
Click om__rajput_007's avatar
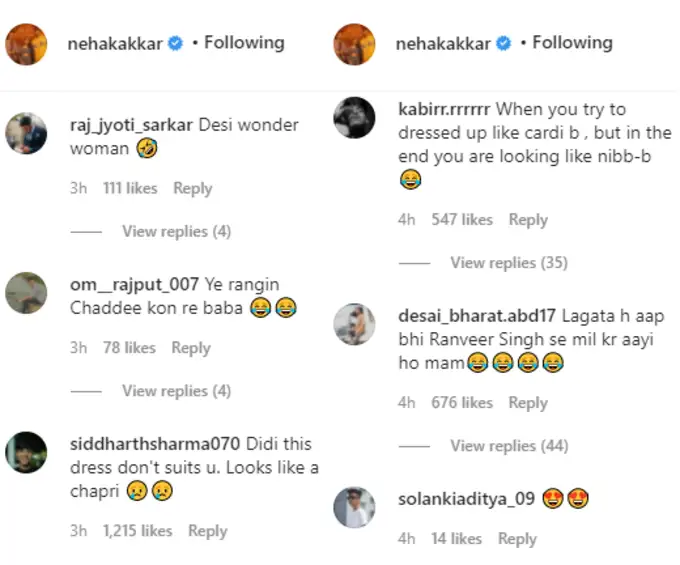click(26, 291)
